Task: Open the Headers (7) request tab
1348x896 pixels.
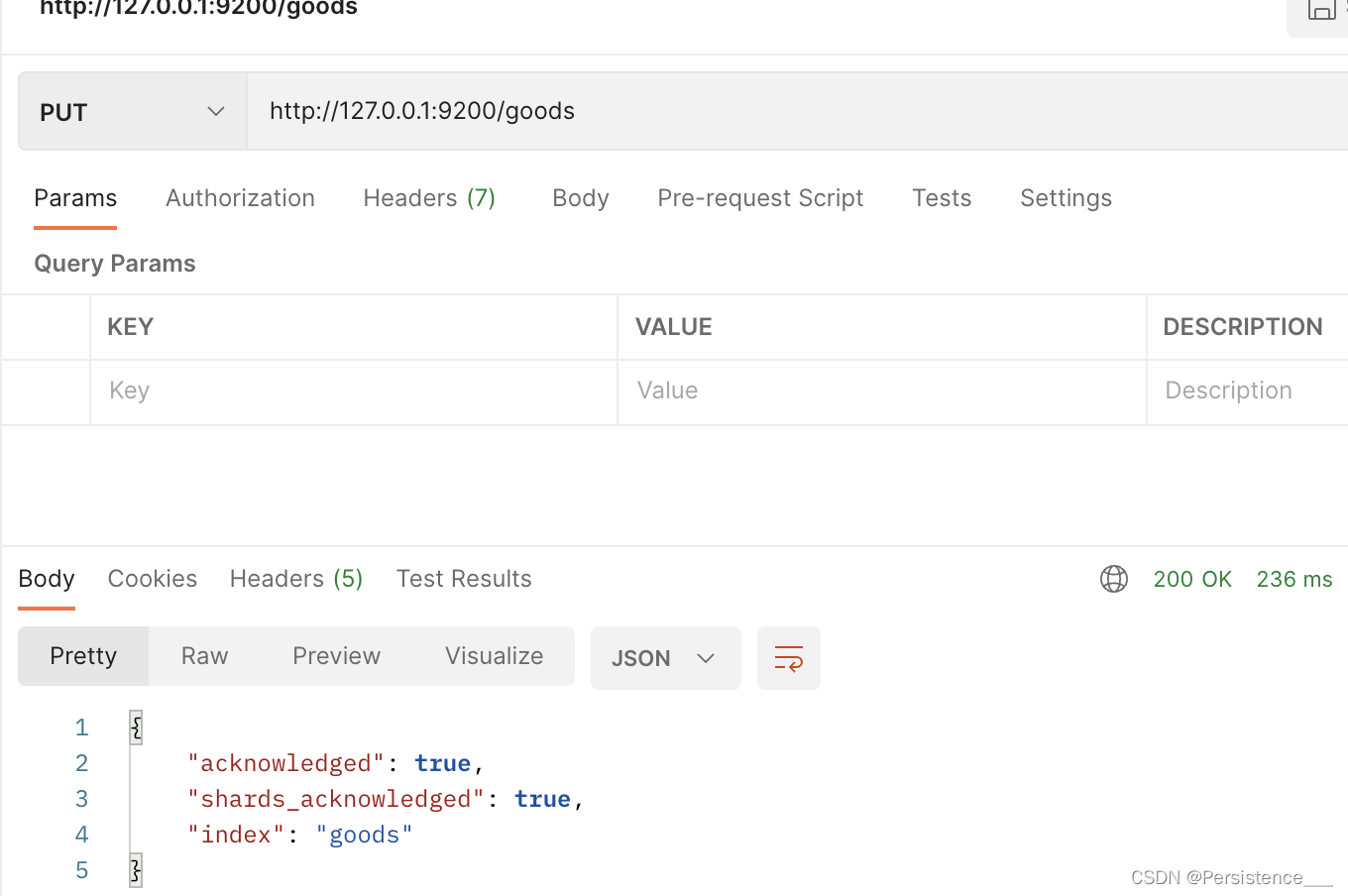Action: (429, 198)
